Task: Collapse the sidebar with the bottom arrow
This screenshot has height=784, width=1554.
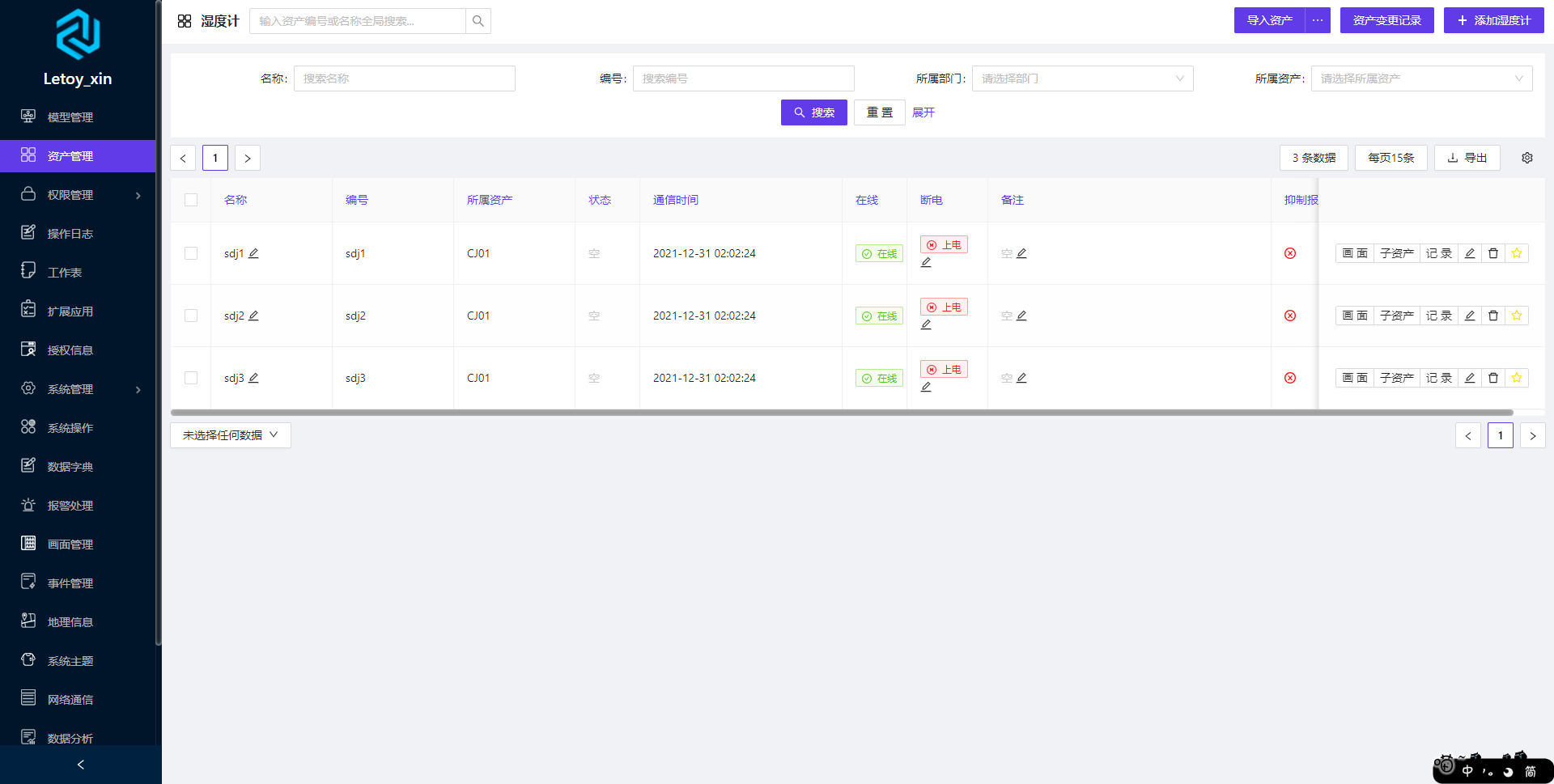Action: pos(81,765)
